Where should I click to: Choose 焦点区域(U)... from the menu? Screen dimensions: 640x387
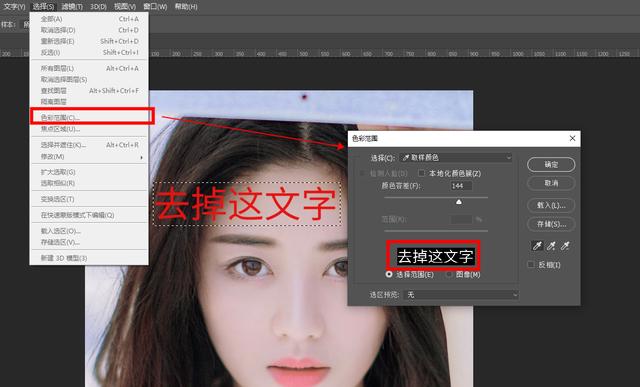pyautogui.click(x=89, y=129)
